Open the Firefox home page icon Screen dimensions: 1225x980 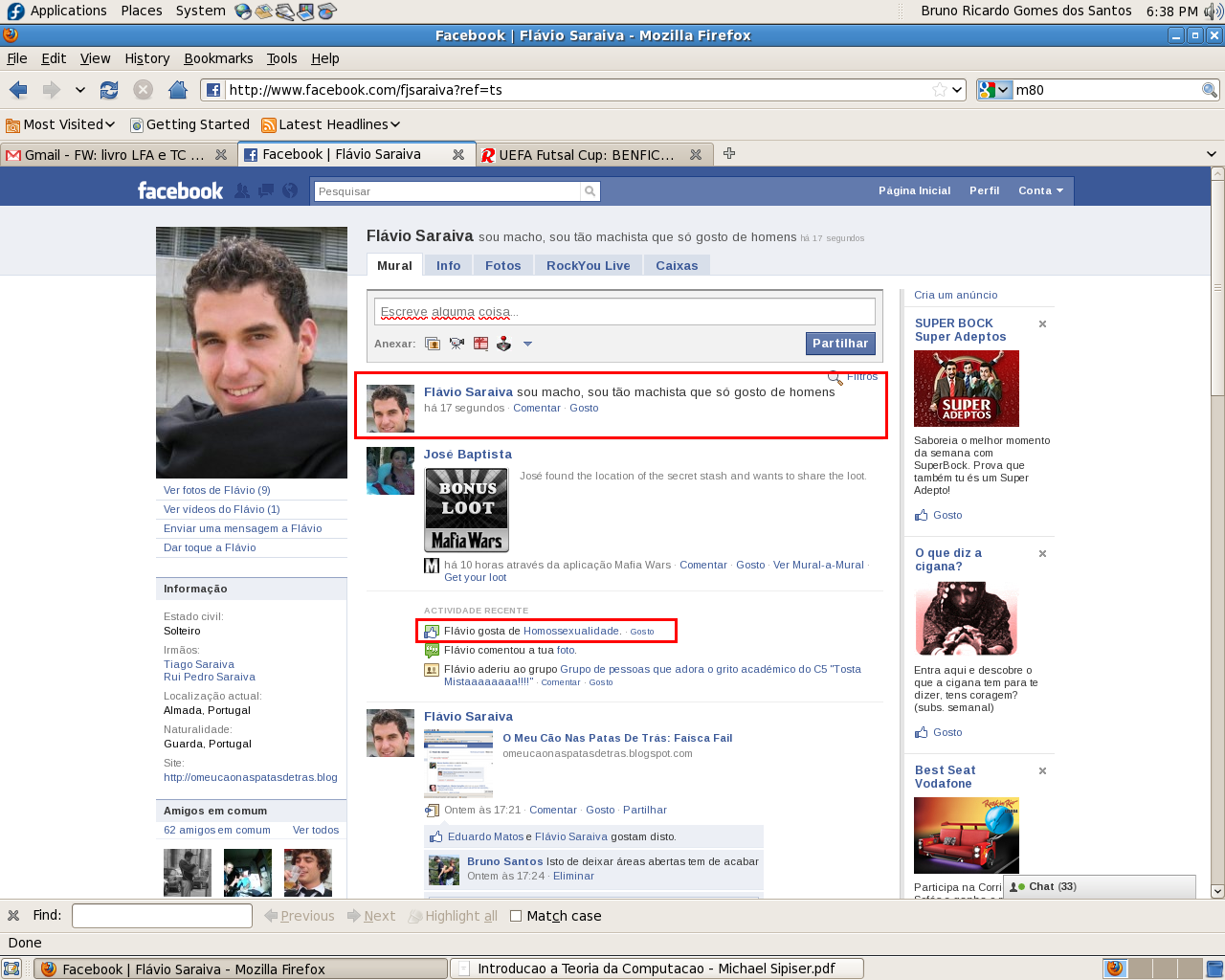[178, 90]
